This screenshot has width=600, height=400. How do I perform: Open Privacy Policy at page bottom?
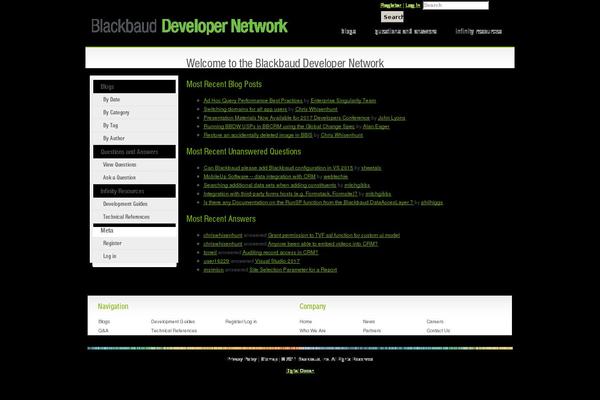coord(242,359)
